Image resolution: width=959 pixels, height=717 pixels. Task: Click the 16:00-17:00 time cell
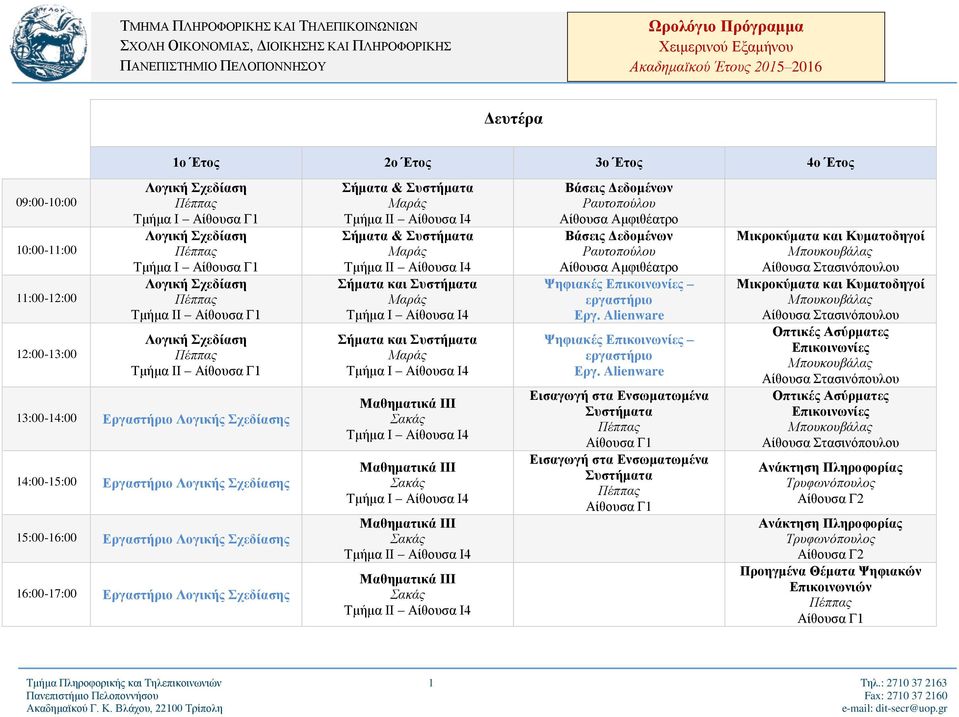click(46, 593)
